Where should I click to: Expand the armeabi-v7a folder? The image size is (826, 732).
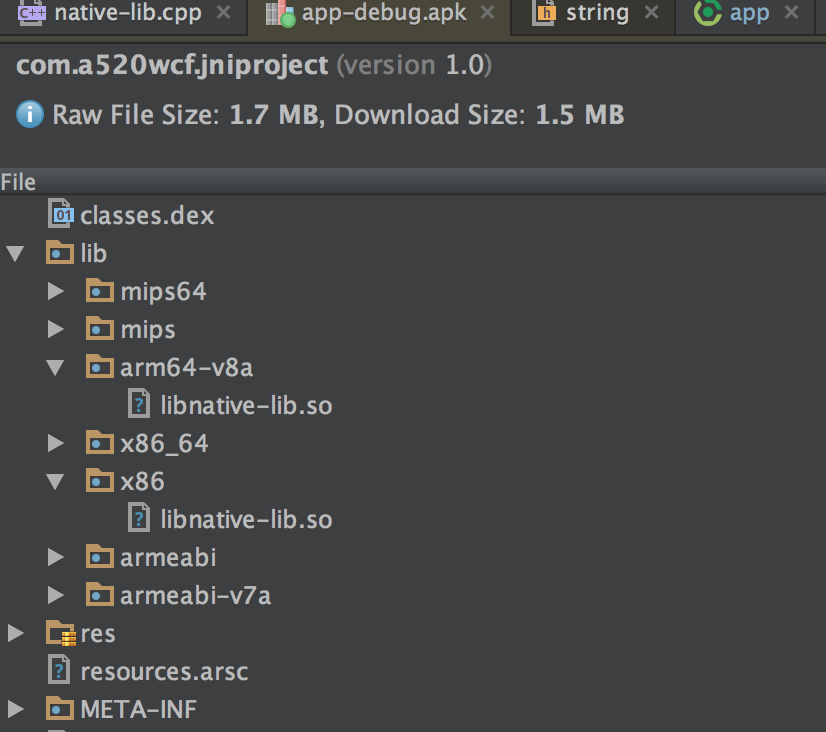click(x=56, y=596)
